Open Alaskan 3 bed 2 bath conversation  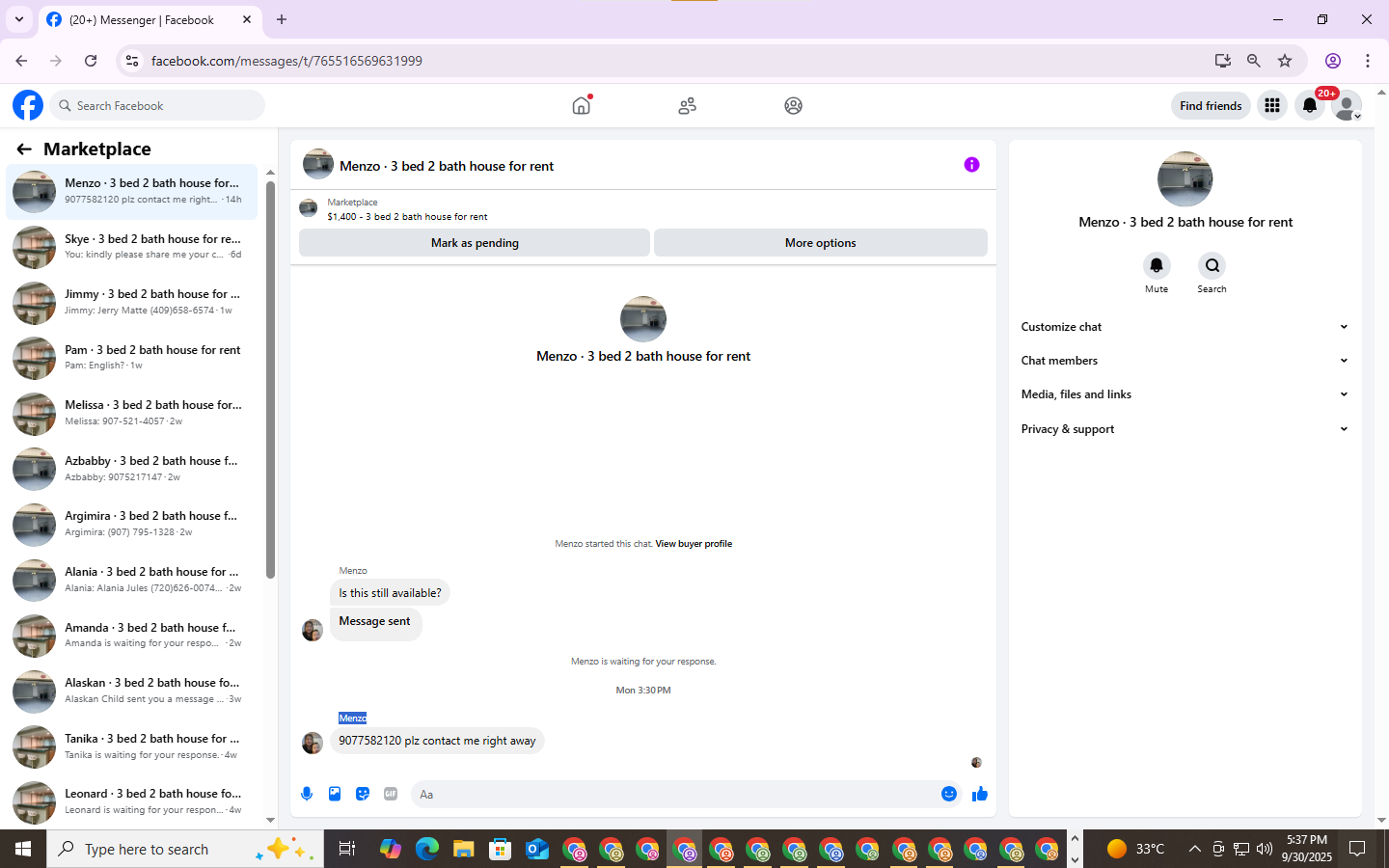[x=131, y=691]
